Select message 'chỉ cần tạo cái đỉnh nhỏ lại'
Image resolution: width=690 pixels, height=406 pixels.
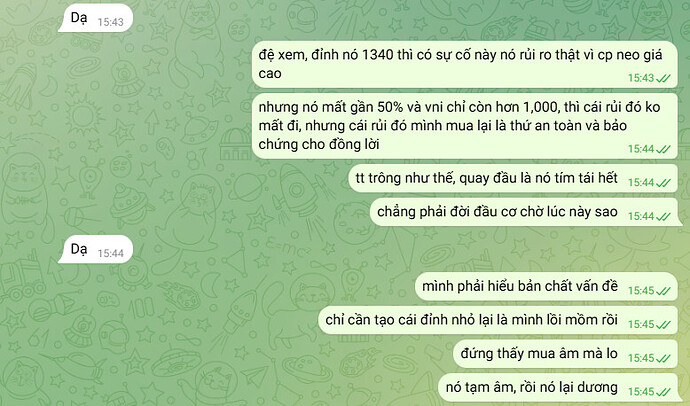498,320
